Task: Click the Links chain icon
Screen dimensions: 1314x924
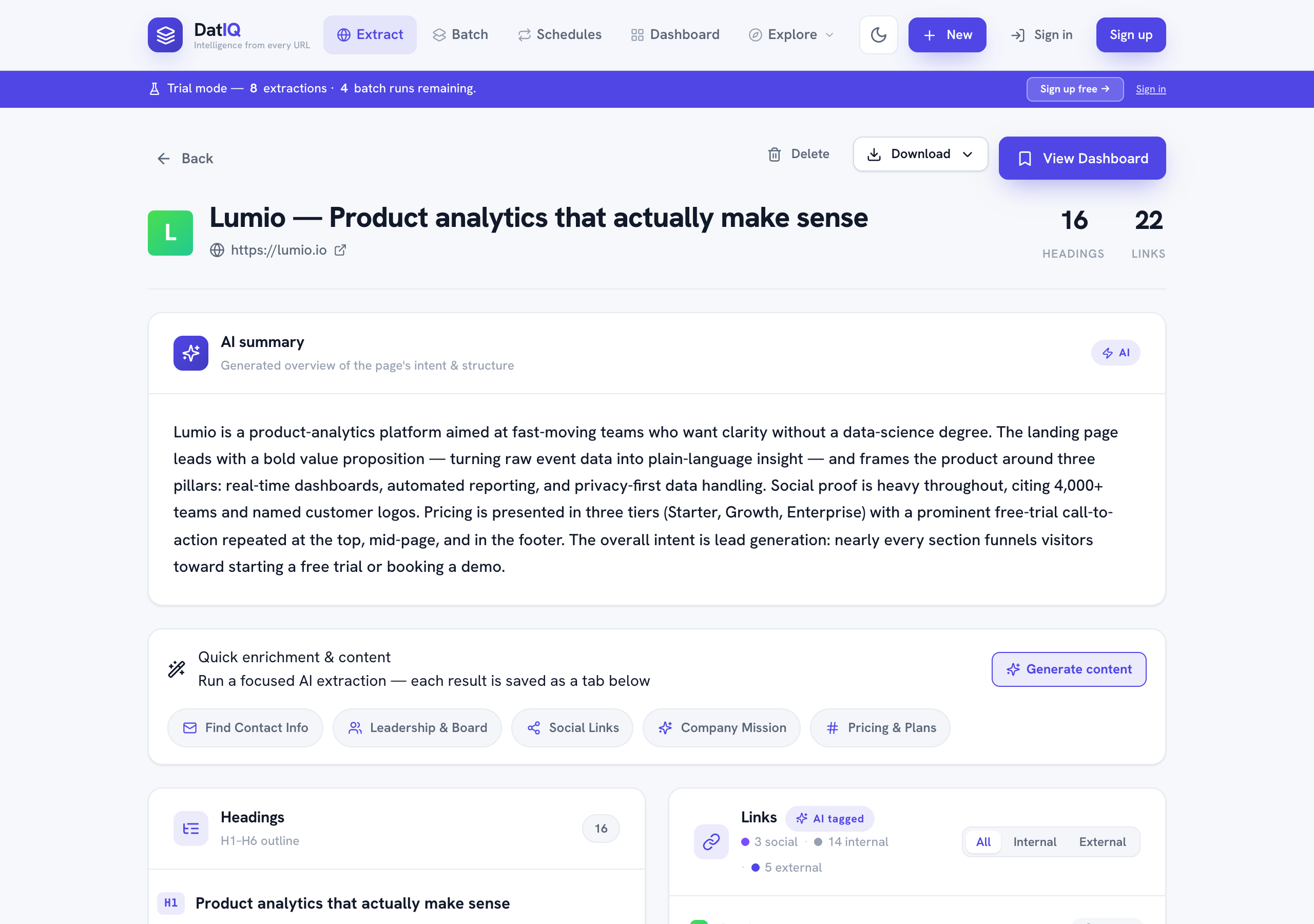Action: [711, 841]
